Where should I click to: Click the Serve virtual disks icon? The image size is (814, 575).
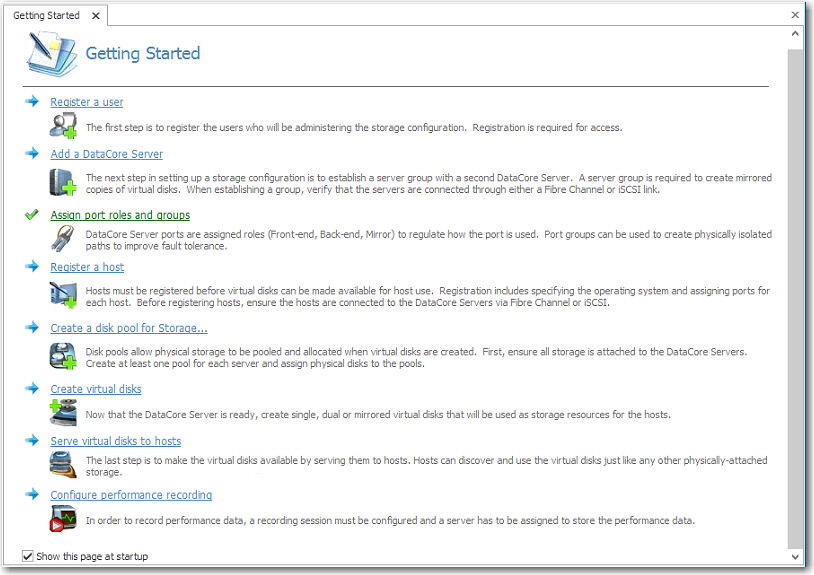(63, 464)
